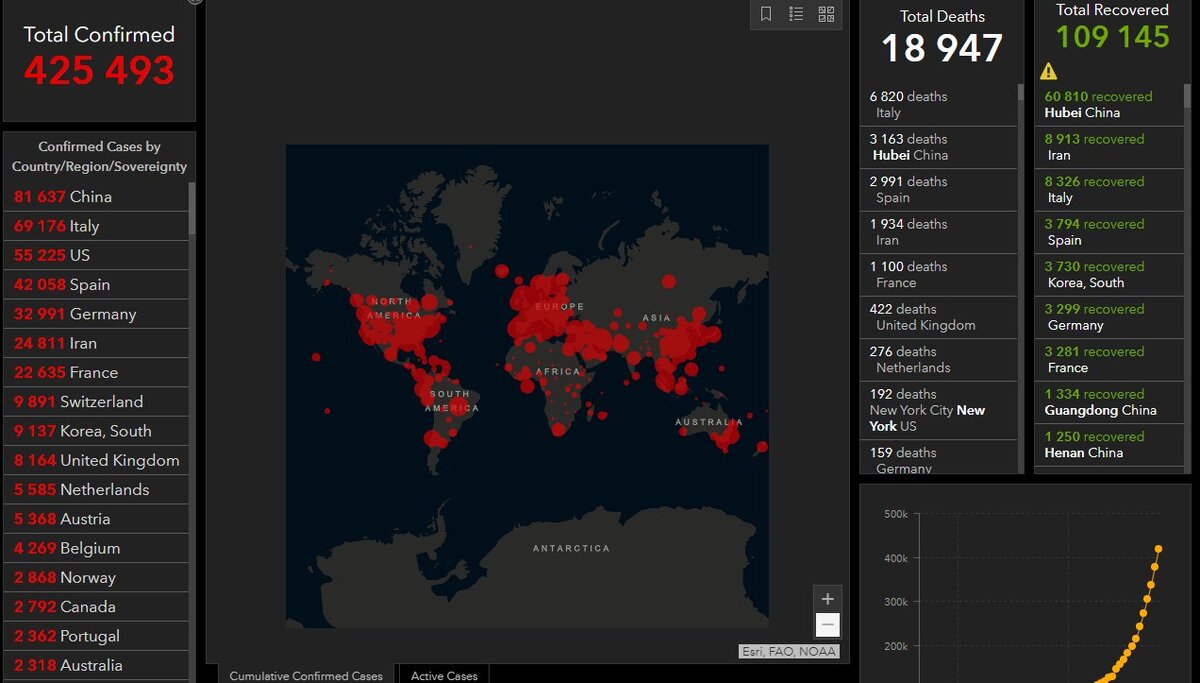This screenshot has height=683, width=1200.
Task: Click the yellow warning triangle icon
Action: pyautogui.click(x=1048, y=71)
